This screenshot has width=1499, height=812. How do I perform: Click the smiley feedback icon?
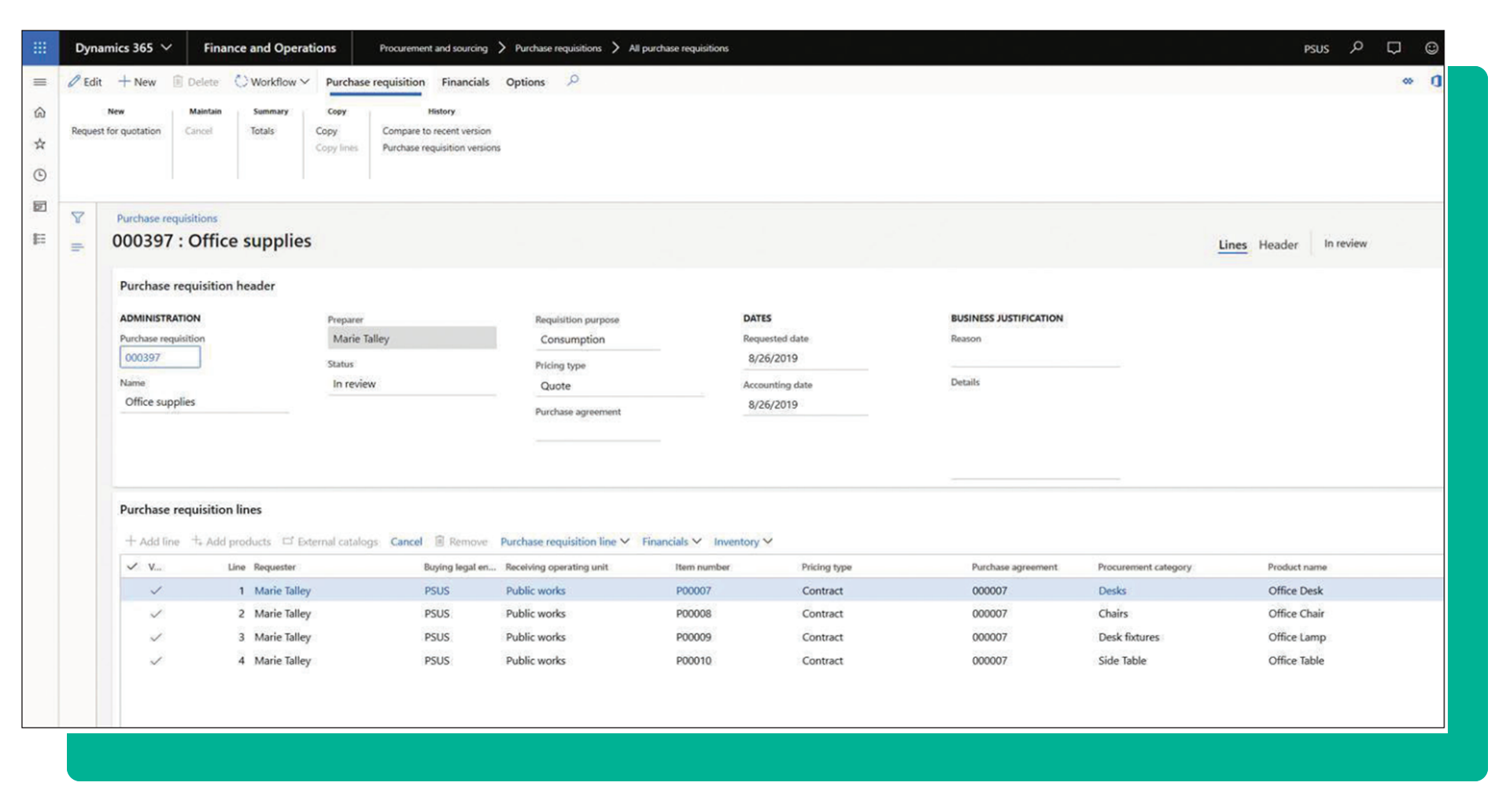pyautogui.click(x=1431, y=48)
